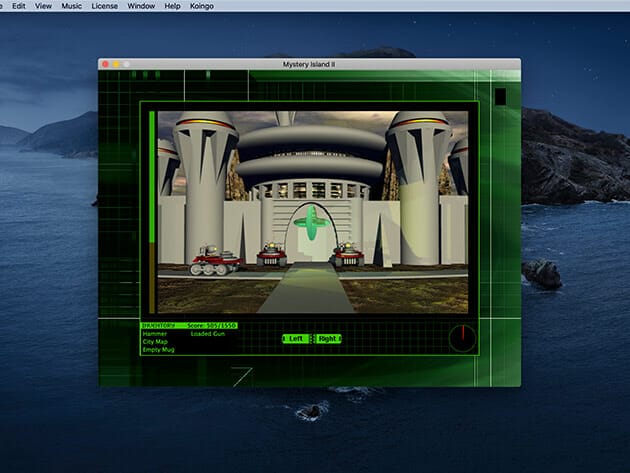Select City Map from the inventory
Viewport: 630px width, 473px height.
(156, 341)
